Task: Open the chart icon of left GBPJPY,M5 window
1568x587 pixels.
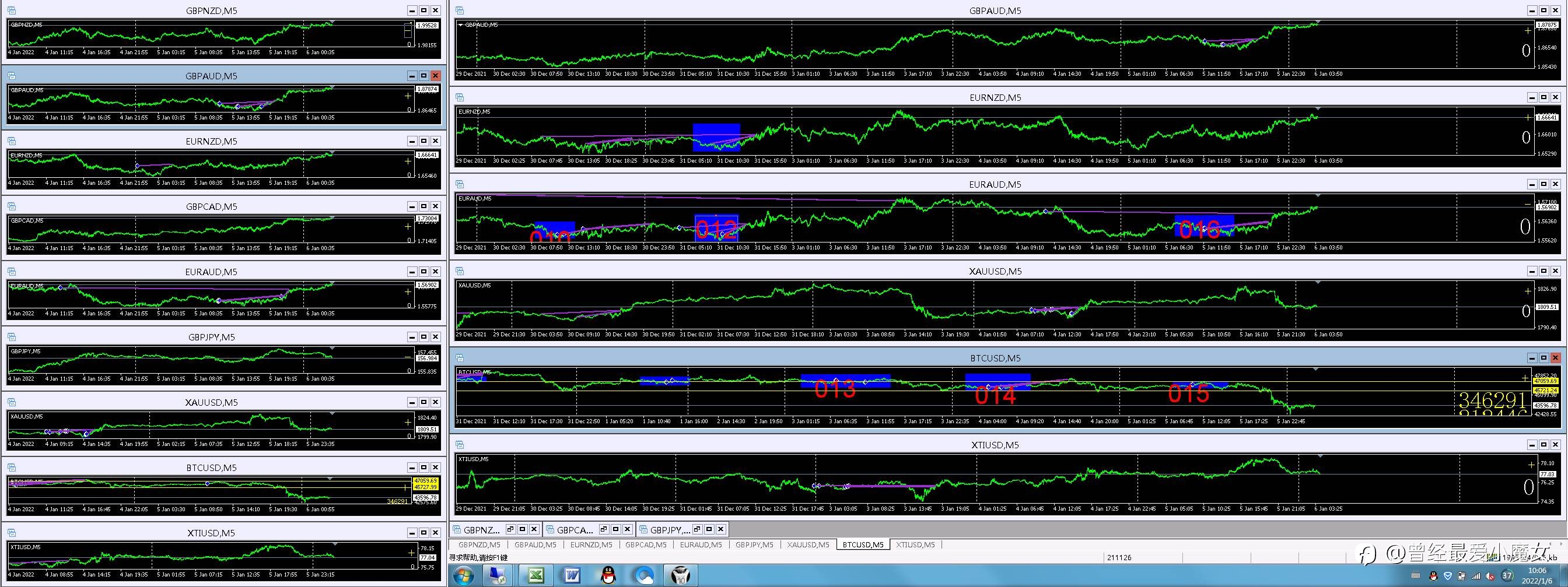Action: [x=12, y=336]
